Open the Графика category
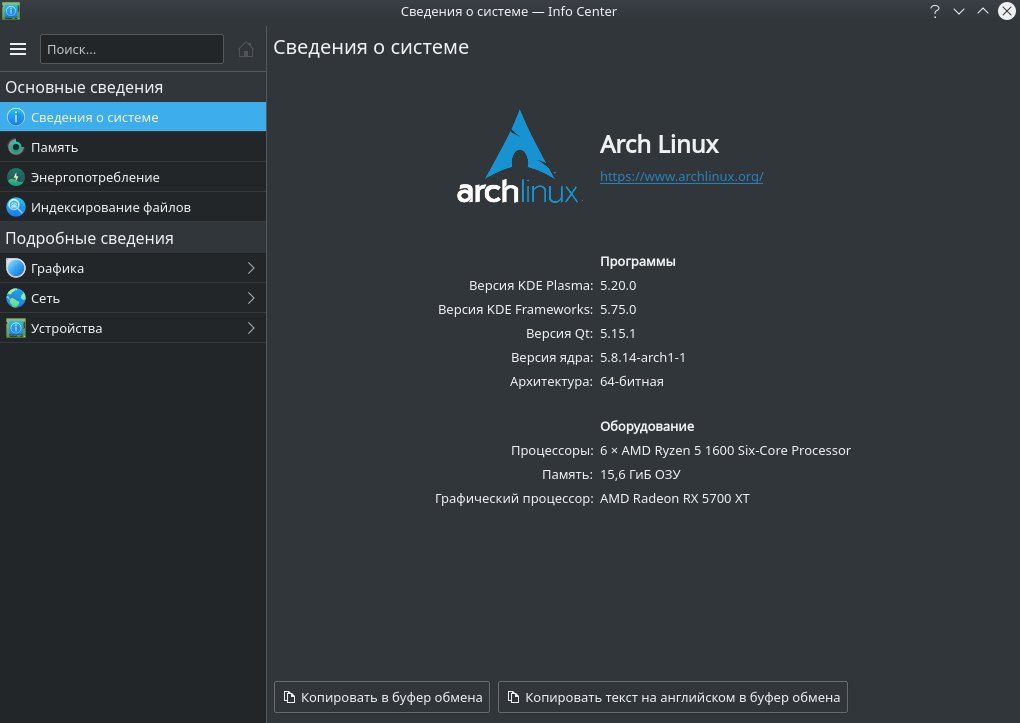This screenshot has width=1020, height=723. pyautogui.click(x=133, y=268)
